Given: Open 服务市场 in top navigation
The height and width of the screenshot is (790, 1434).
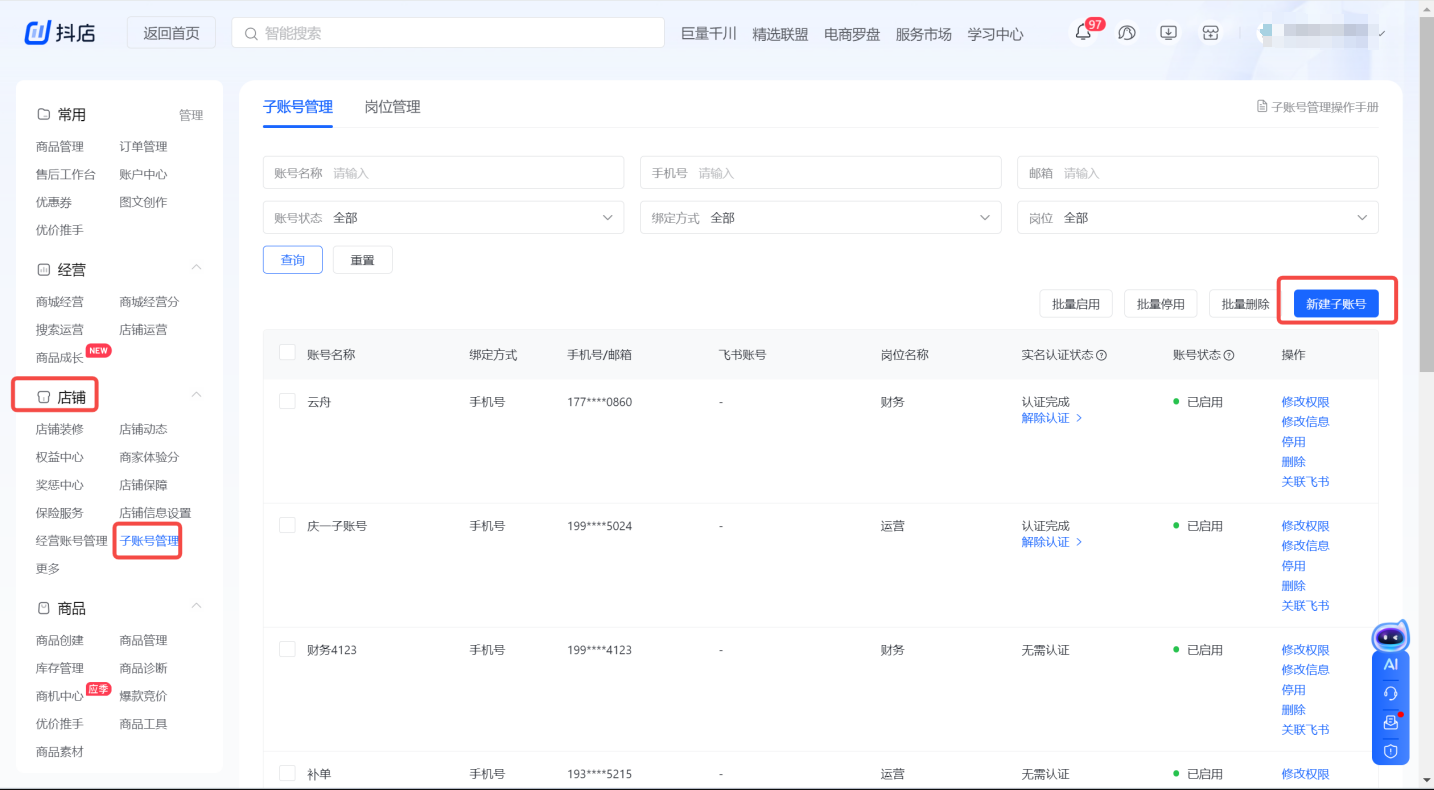Looking at the screenshot, I should coord(923,33).
